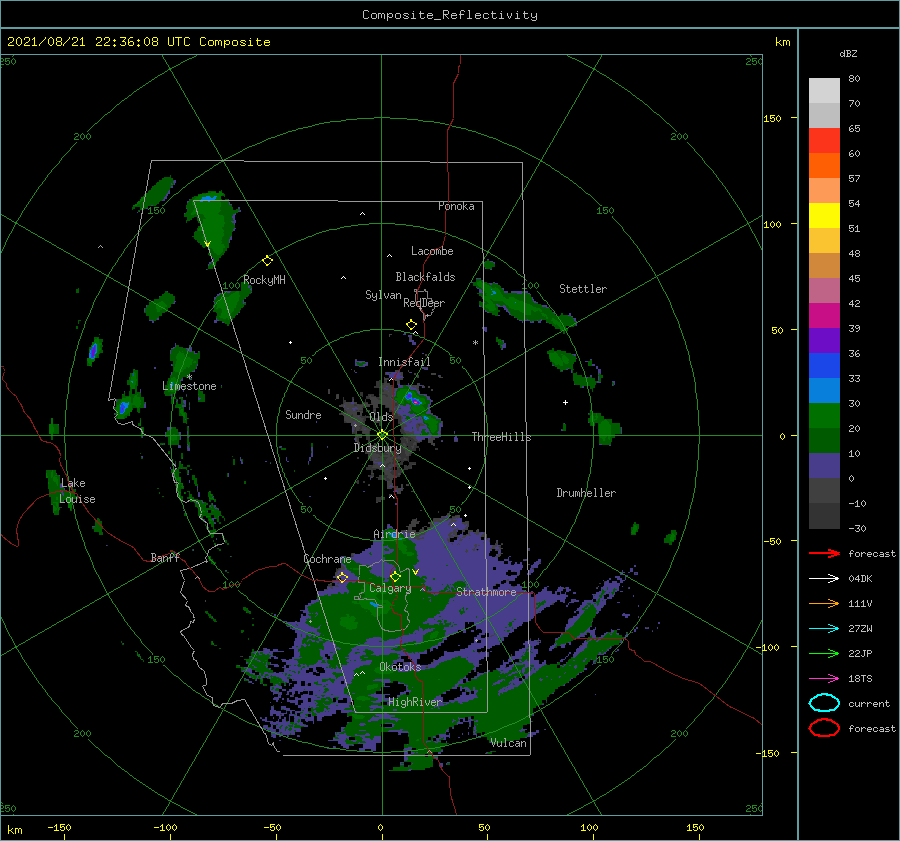Select the blue 33-36 dBZ swatch
Screen dimensions: 900x841
tap(824, 366)
